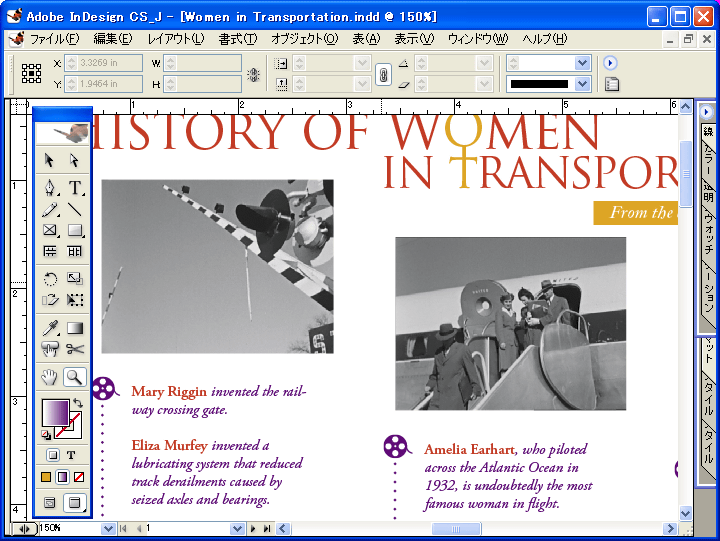This screenshot has height=541, width=720.
Task: Open the オブジェクト(O) menu
Action: pos(304,39)
